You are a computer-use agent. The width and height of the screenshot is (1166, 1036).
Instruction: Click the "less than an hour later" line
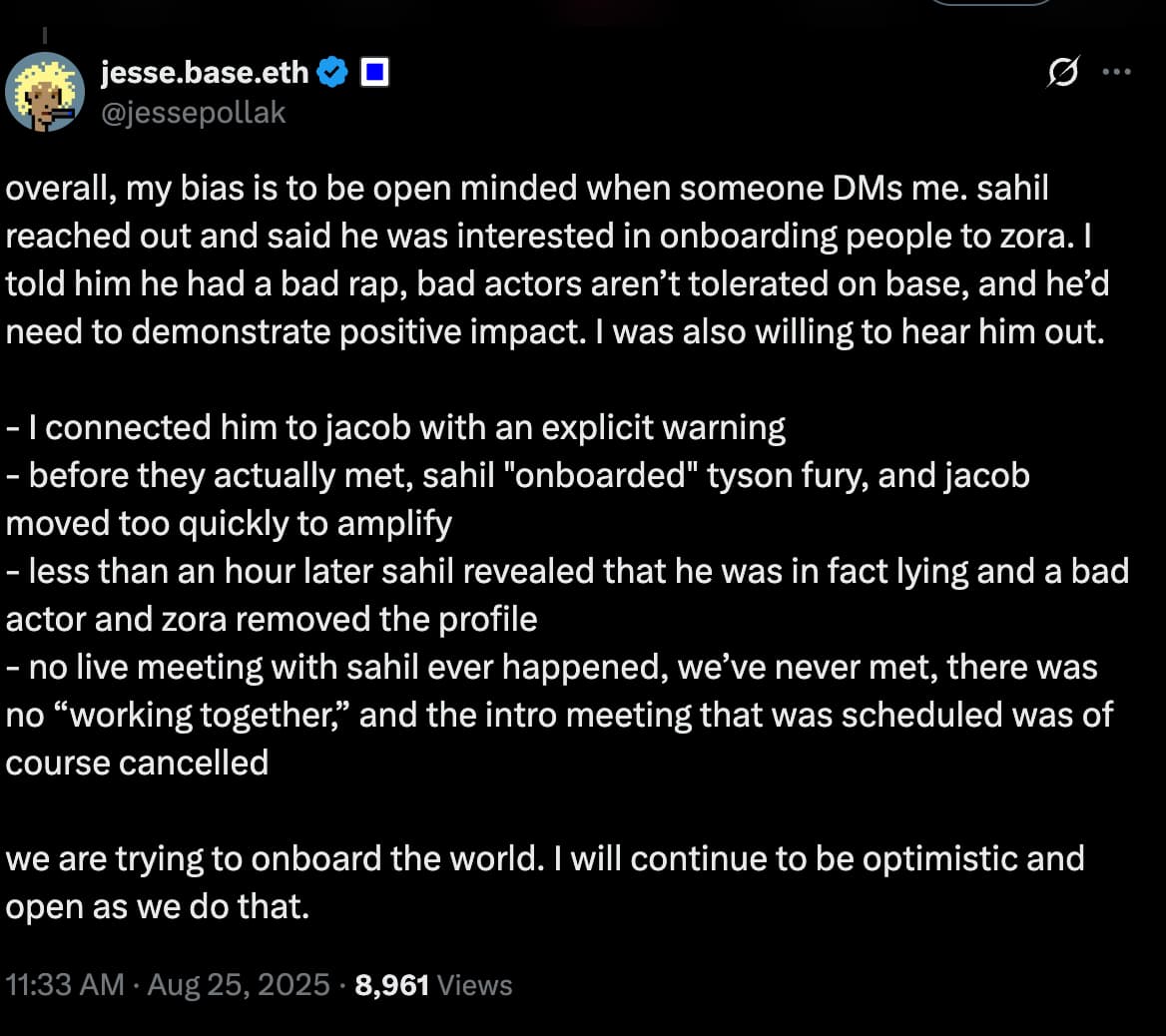(x=566, y=572)
